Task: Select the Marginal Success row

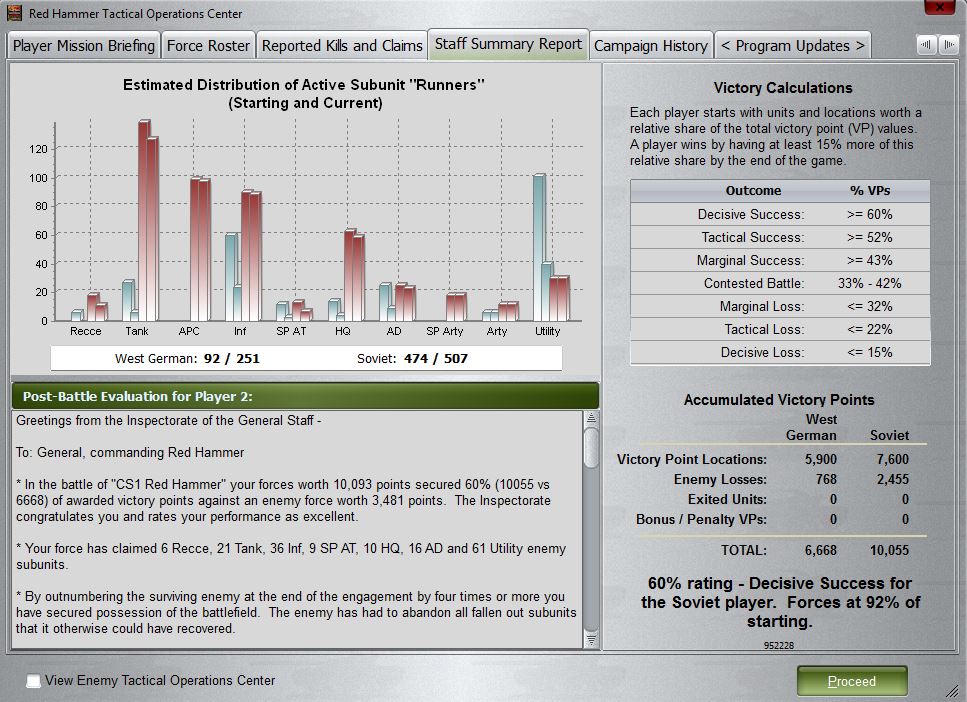Action: pos(780,260)
